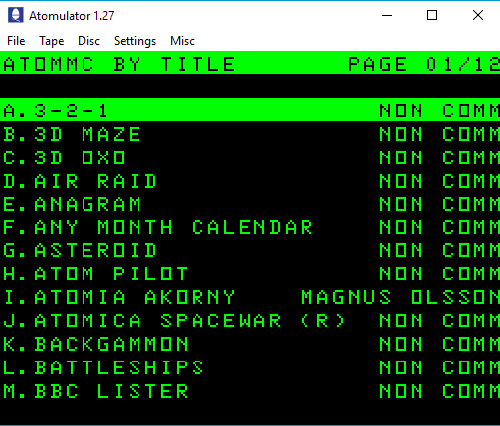The height and width of the screenshot is (426, 500).
Task: Click the I. ATOMIA AKORNY listing
Action: pyautogui.click(x=250, y=297)
